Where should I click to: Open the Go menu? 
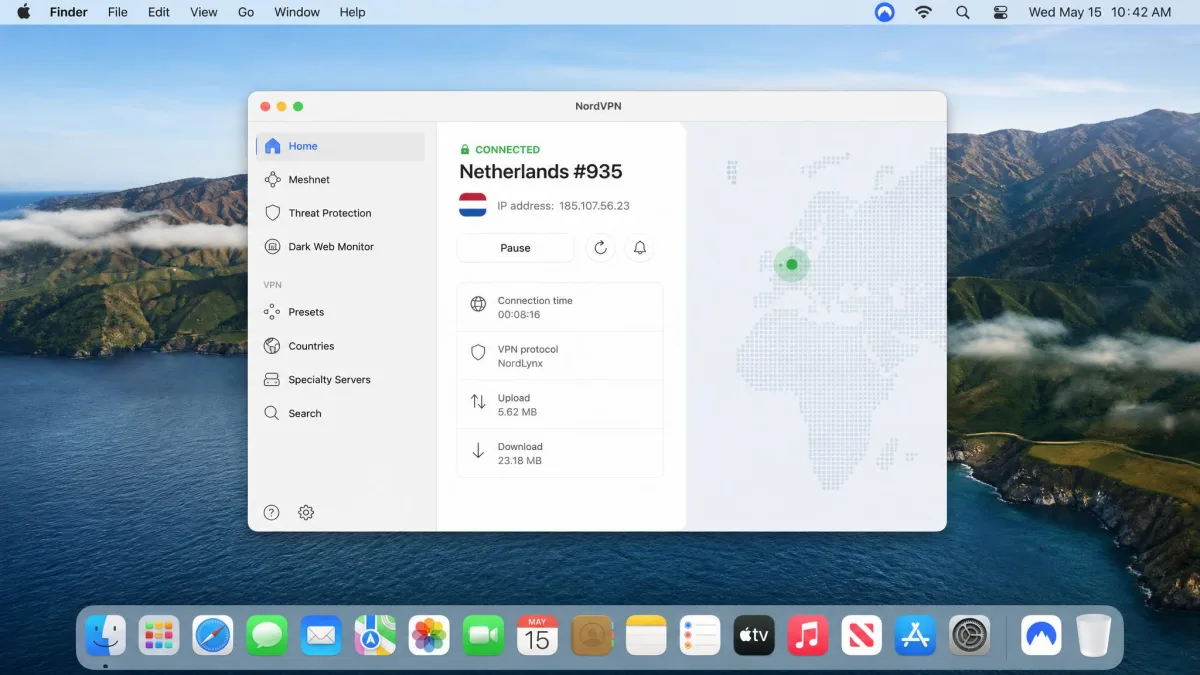point(246,12)
